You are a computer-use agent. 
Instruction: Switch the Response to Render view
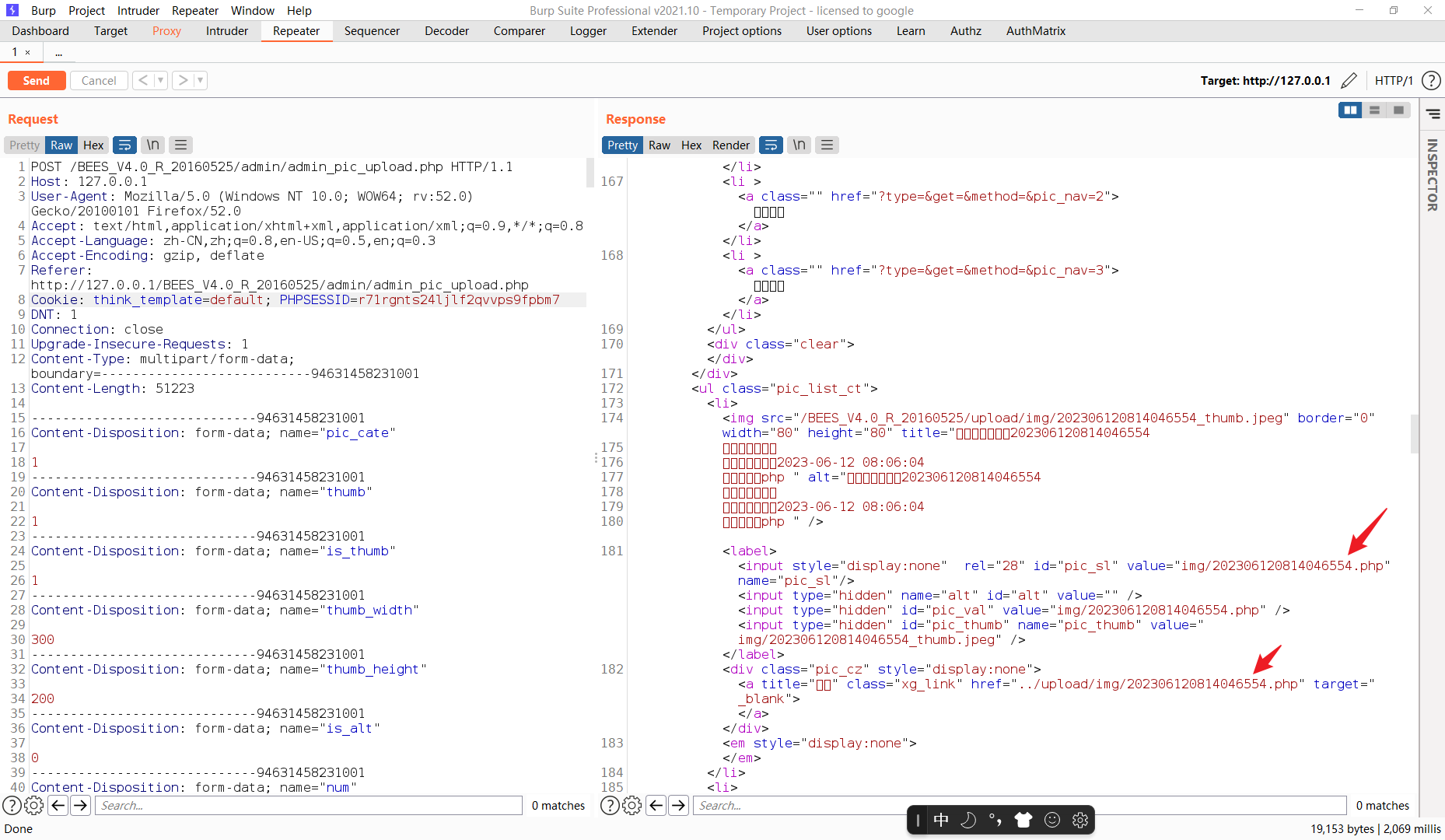[x=730, y=145]
